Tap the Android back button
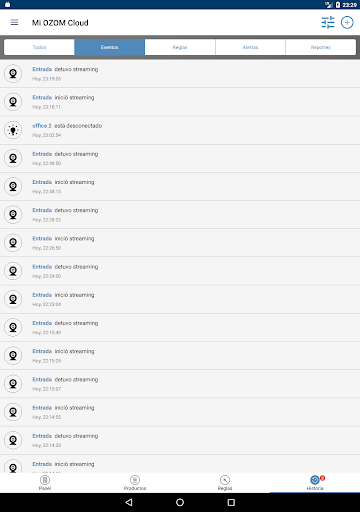Screen dimensions: 360x512 tap(129, 502)
